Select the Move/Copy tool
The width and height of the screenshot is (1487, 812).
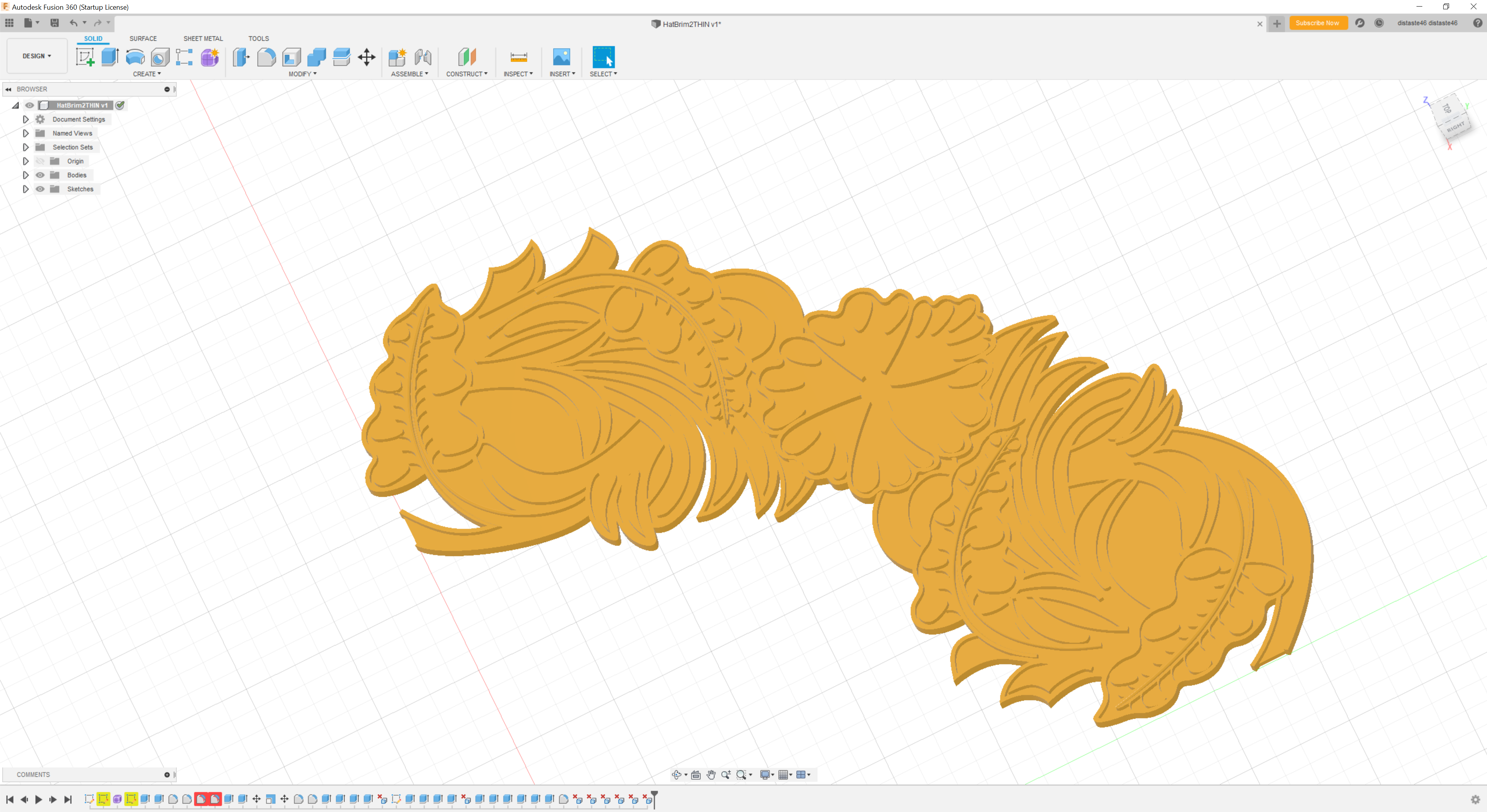(367, 57)
